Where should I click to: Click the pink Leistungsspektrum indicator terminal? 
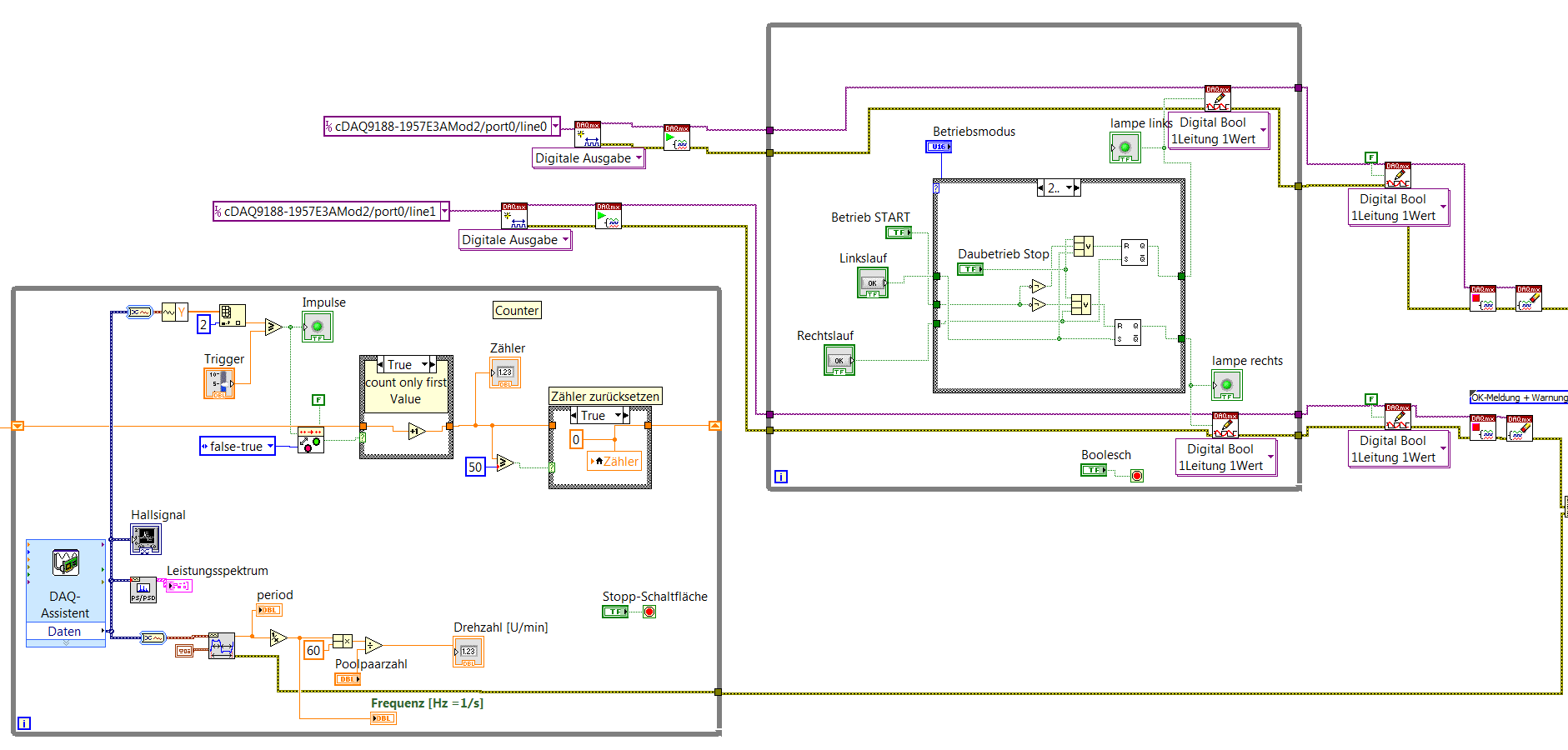(x=179, y=586)
